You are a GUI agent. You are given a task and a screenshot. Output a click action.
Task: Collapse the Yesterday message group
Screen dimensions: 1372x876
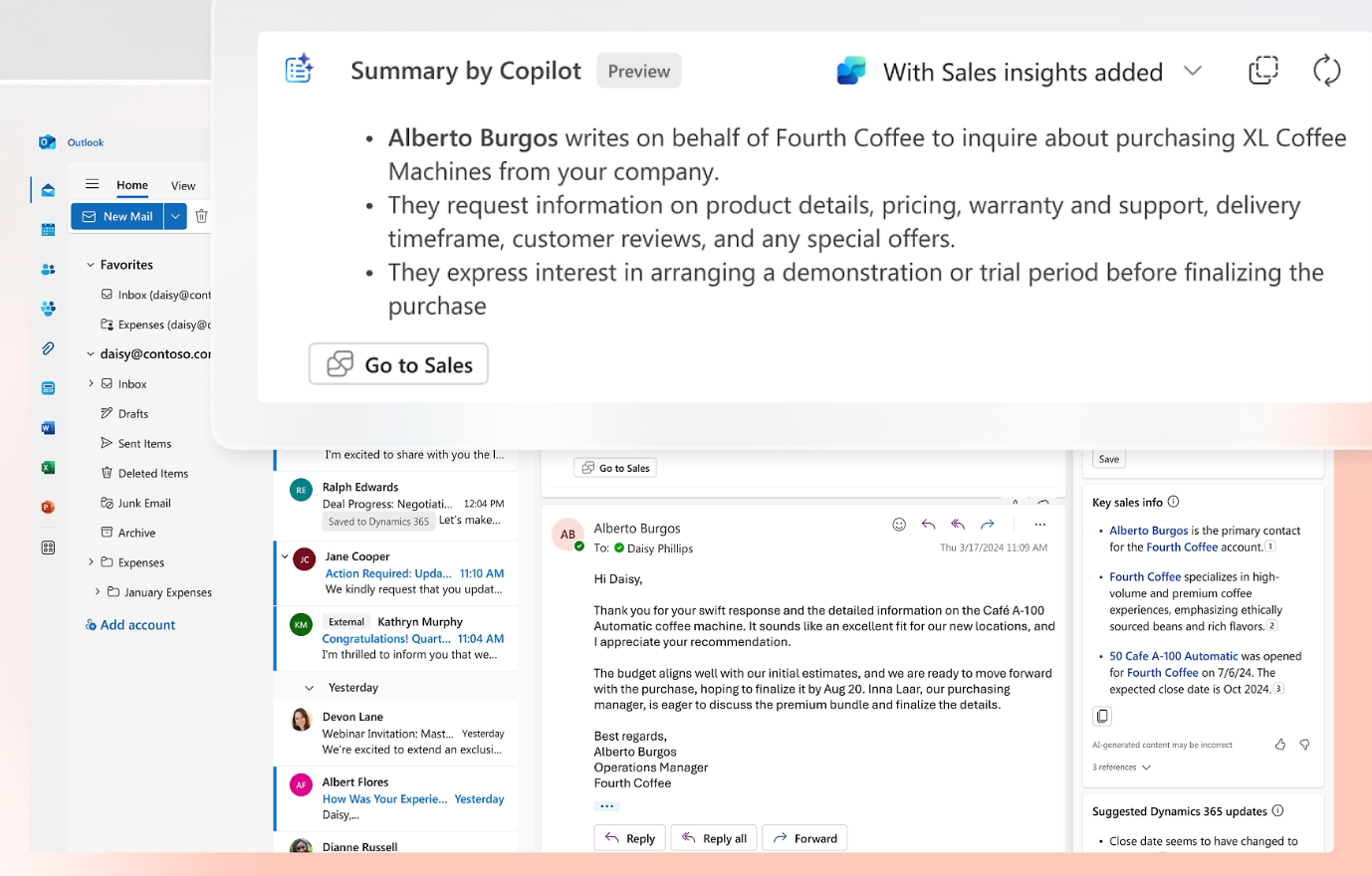coord(309,688)
